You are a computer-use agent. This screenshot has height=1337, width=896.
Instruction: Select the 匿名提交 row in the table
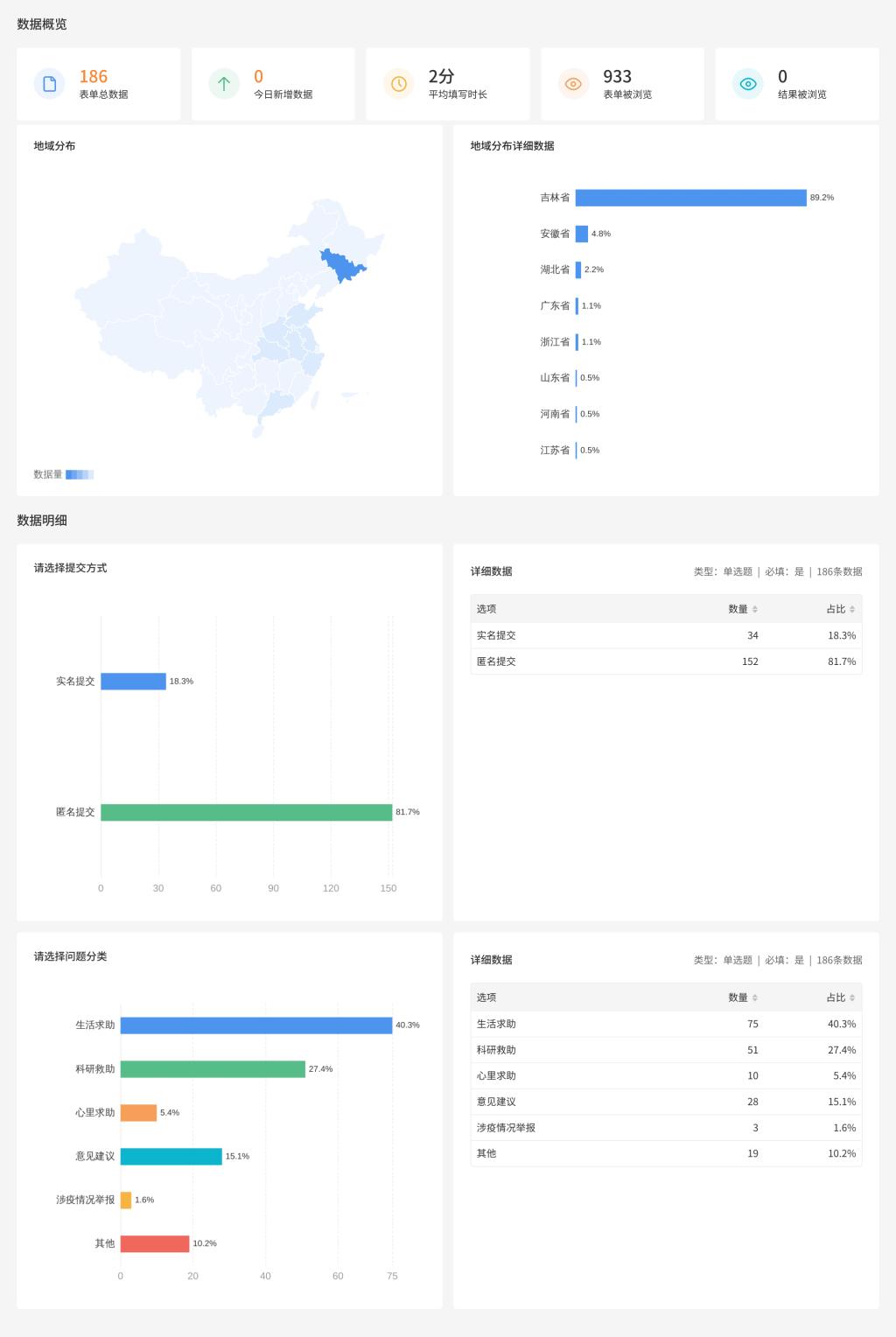pos(666,661)
